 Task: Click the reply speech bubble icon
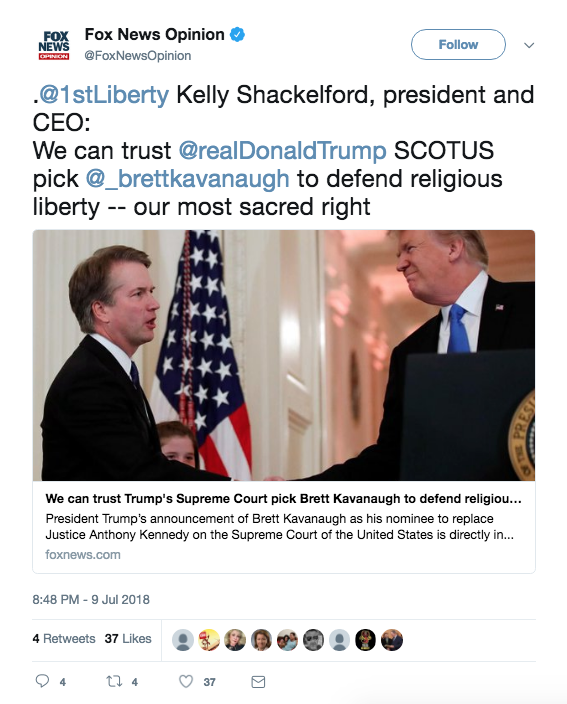click(x=42, y=681)
